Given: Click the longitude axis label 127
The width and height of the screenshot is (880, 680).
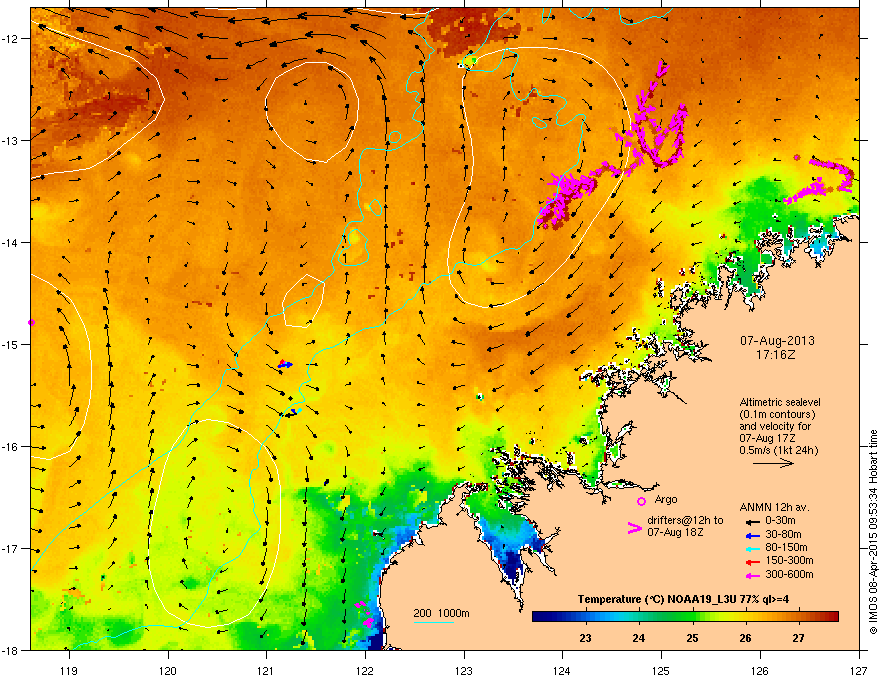Looking at the screenshot, I should (859, 670).
